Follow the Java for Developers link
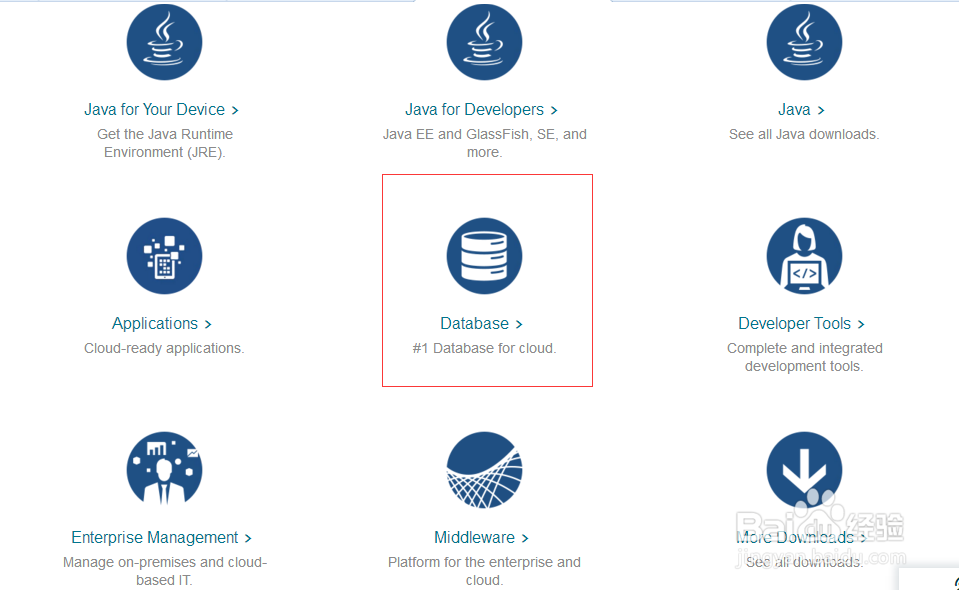 [x=481, y=109]
